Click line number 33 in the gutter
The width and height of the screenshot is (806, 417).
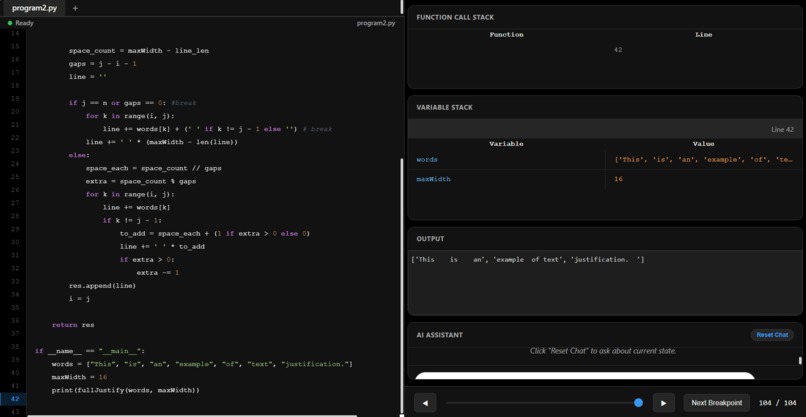[x=14, y=281]
